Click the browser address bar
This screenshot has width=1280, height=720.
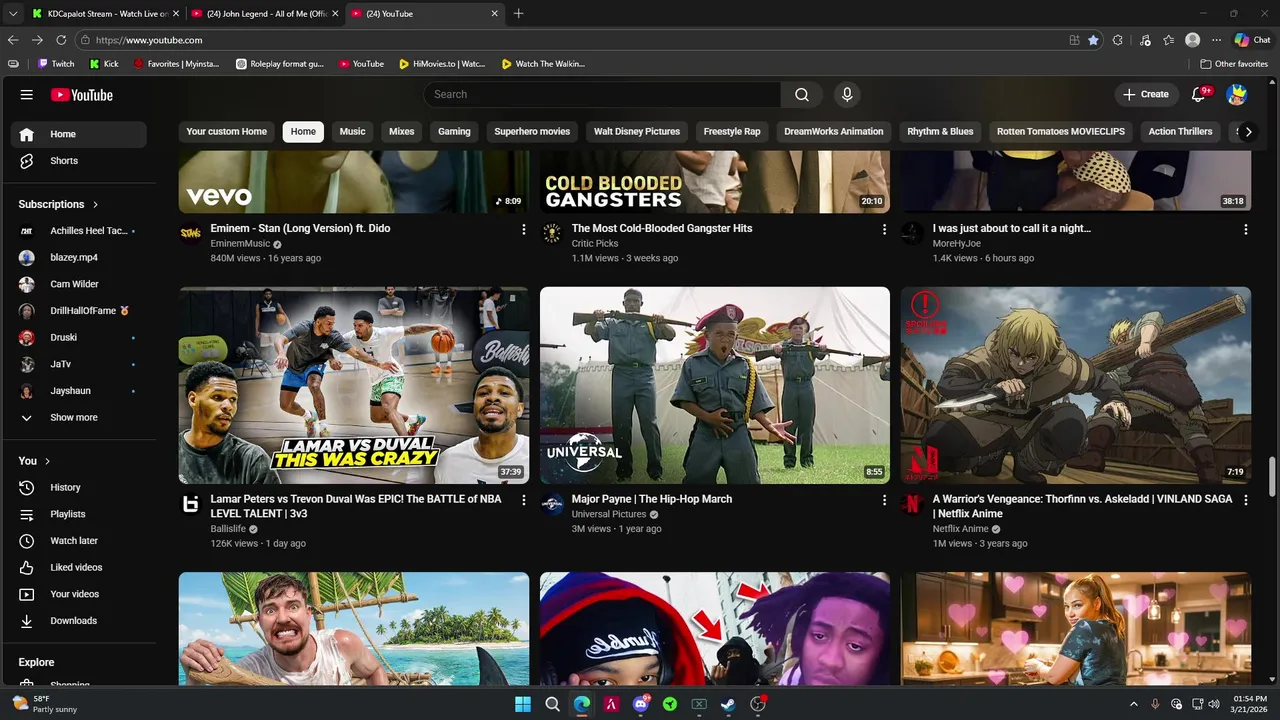(x=570, y=40)
